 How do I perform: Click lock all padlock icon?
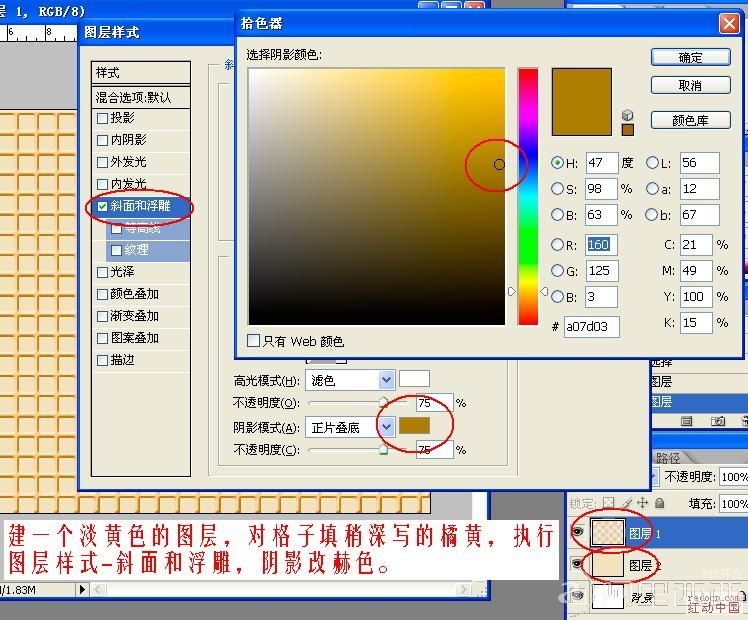(x=659, y=503)
